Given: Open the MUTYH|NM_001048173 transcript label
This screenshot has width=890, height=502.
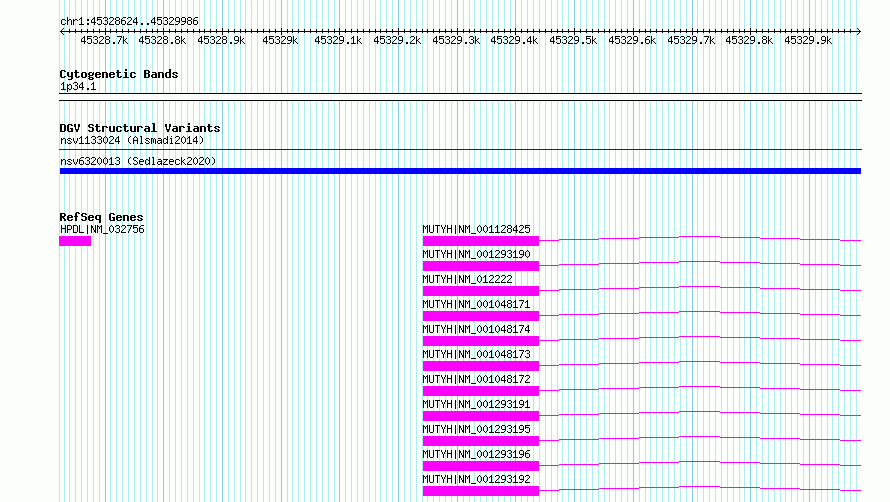Looking at the screenshot, I should 476,354.
